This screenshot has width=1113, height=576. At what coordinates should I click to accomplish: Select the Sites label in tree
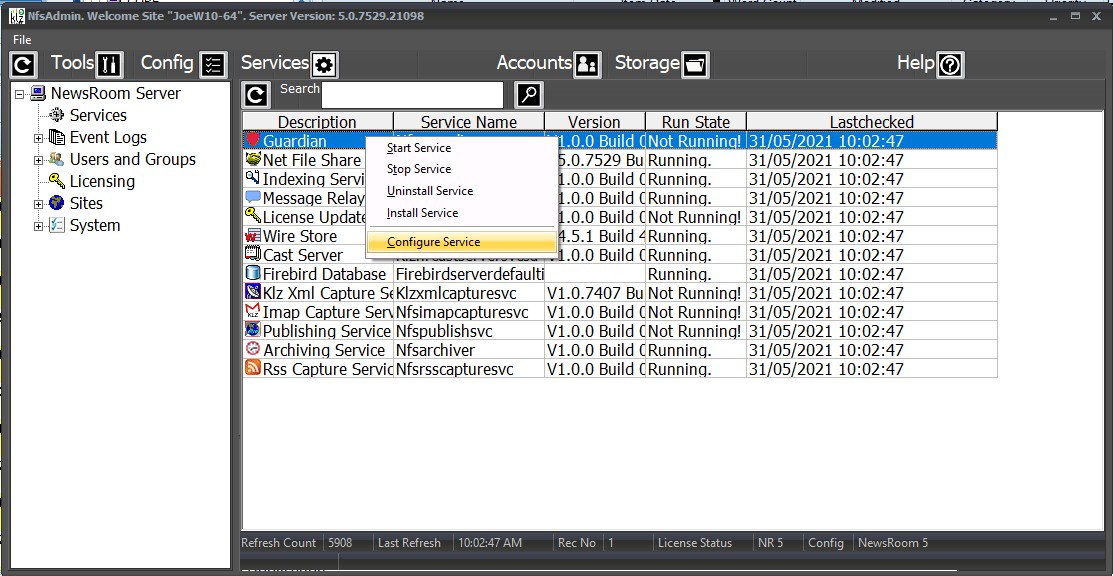[86, 204]
